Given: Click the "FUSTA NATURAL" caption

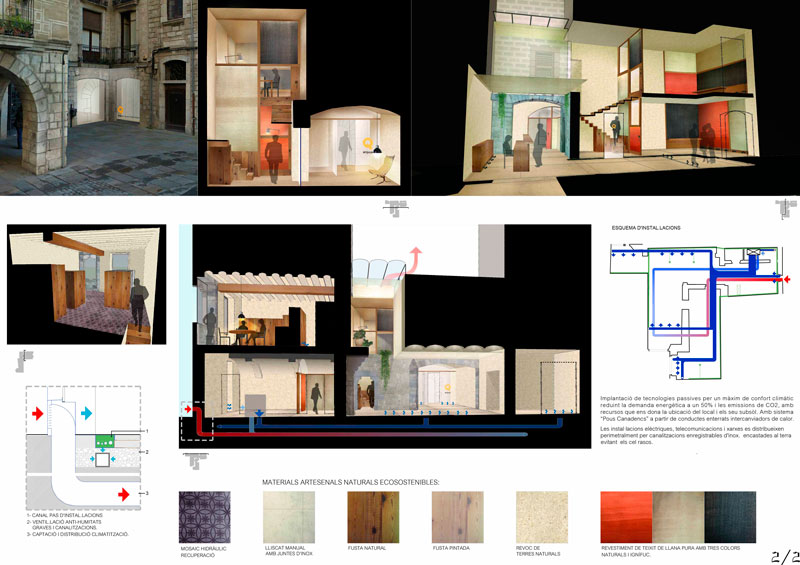Looking at the screenshot, I should [x=367, y=548].
